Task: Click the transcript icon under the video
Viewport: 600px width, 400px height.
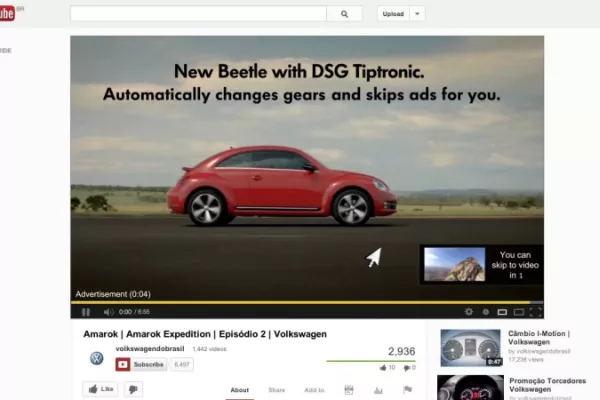Action: (349, 390)
